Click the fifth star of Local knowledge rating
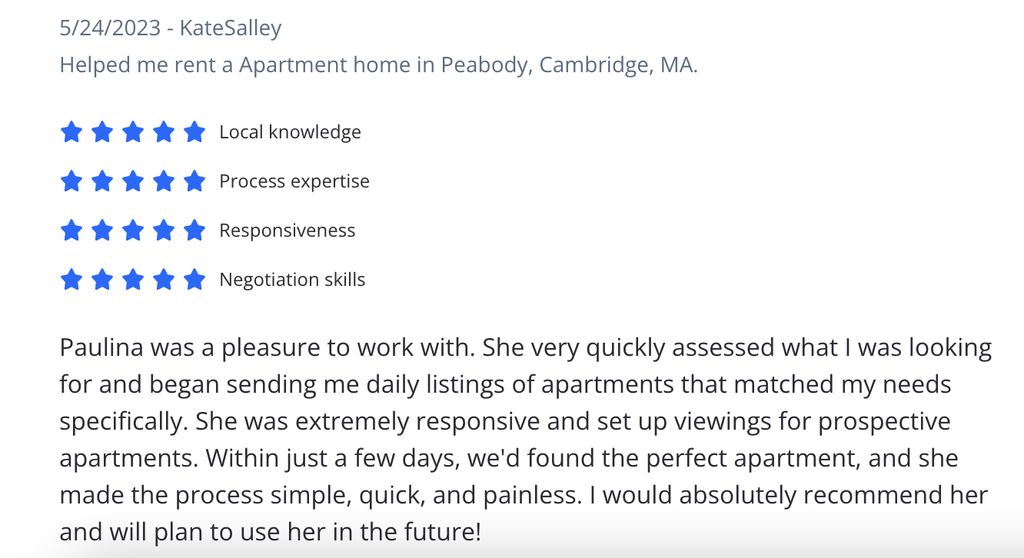 tap(194, 132)
